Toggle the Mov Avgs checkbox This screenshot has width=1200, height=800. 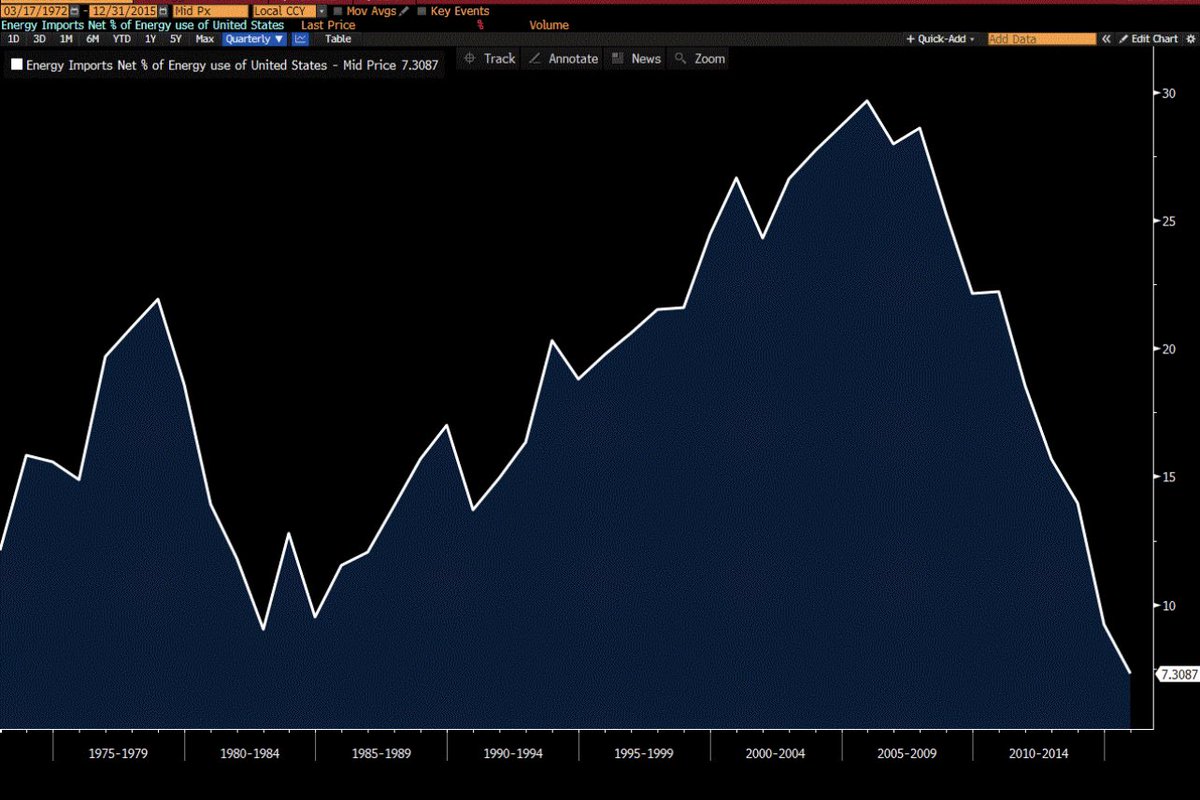338,11
